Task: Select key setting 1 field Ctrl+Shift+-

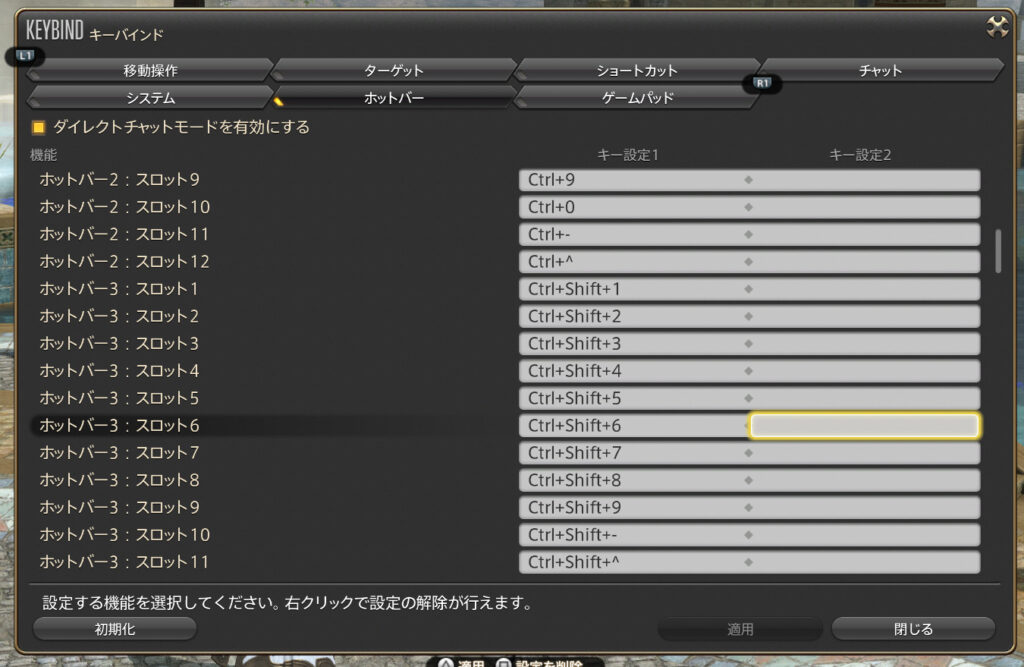Action: click(x=633, y=535)
